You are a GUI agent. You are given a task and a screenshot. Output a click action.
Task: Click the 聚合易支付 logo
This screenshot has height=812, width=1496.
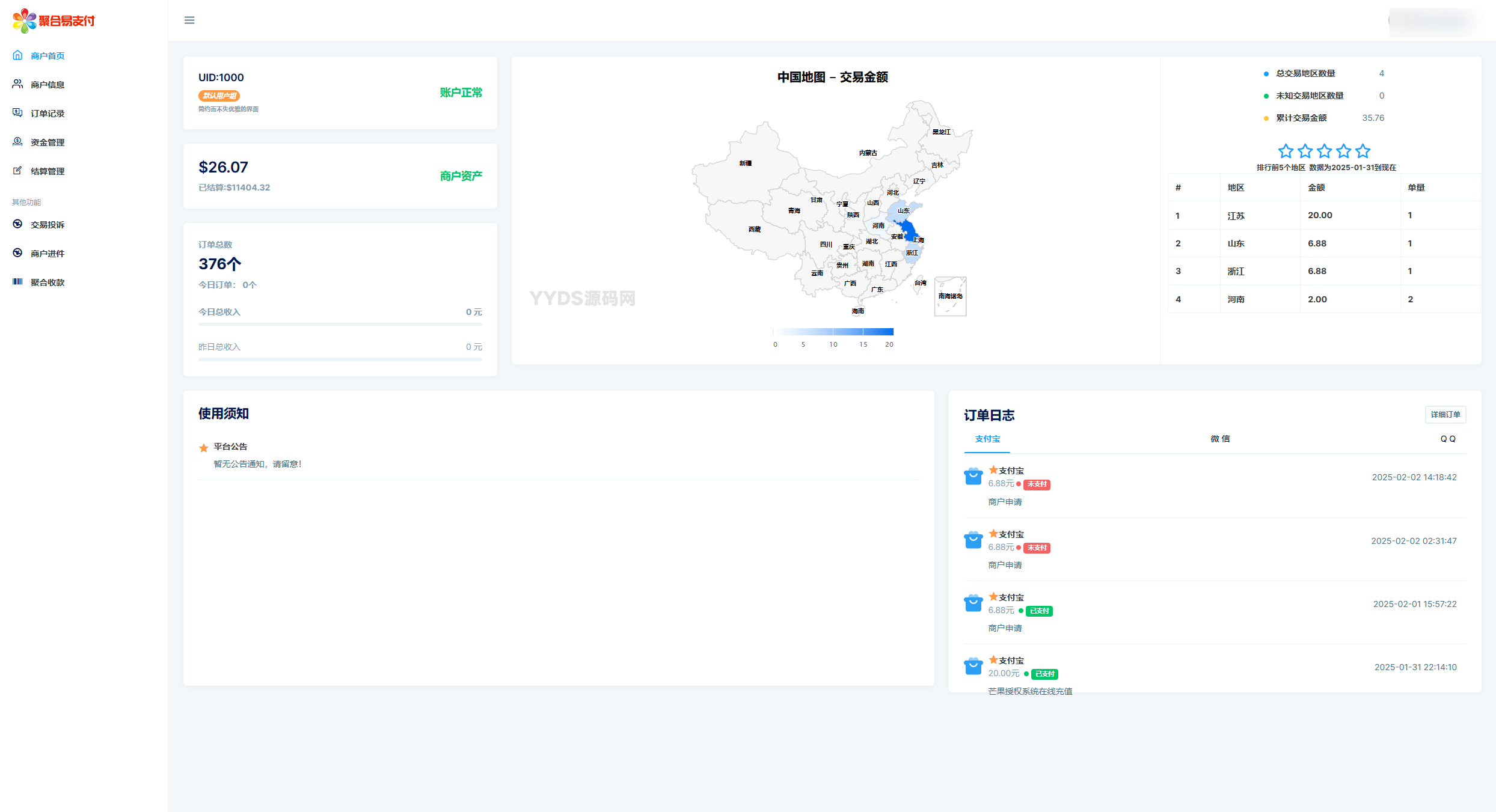(54, 21)
